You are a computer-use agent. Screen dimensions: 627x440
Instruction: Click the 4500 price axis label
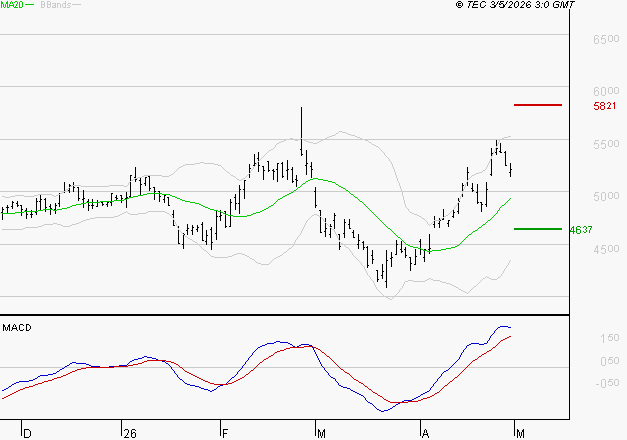point(606,249)
